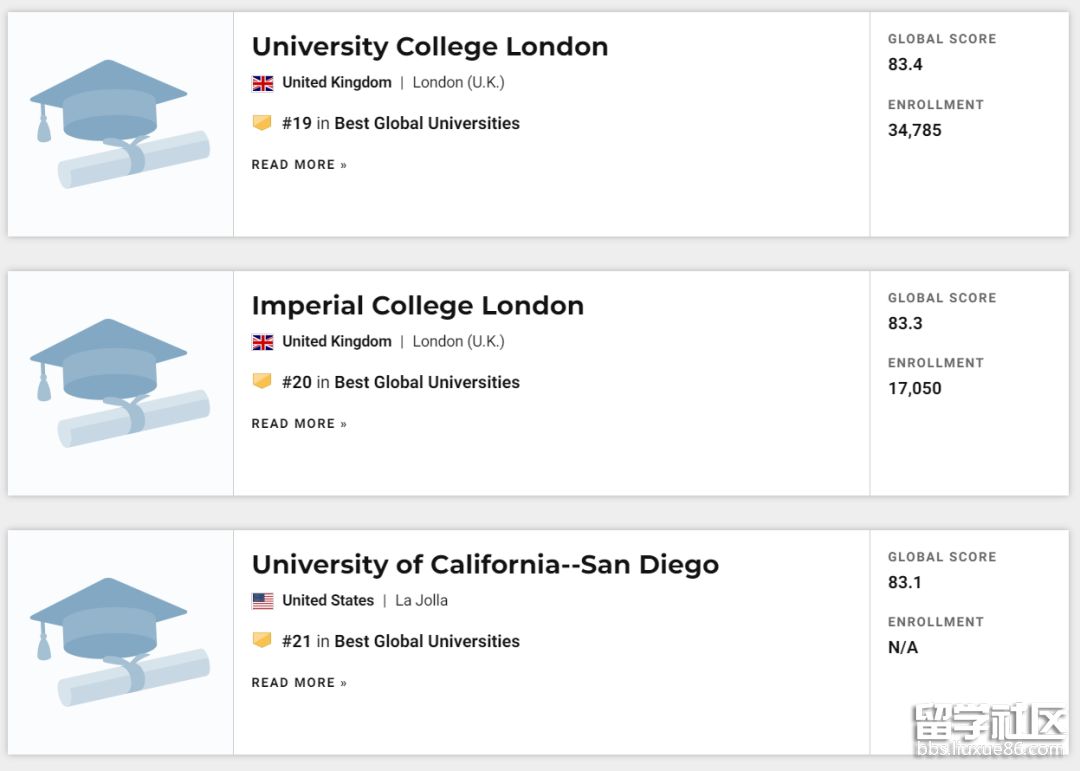Click the 17,050 enrollment value
This screenshot has height=771, width=1080.
coord(915,389)
